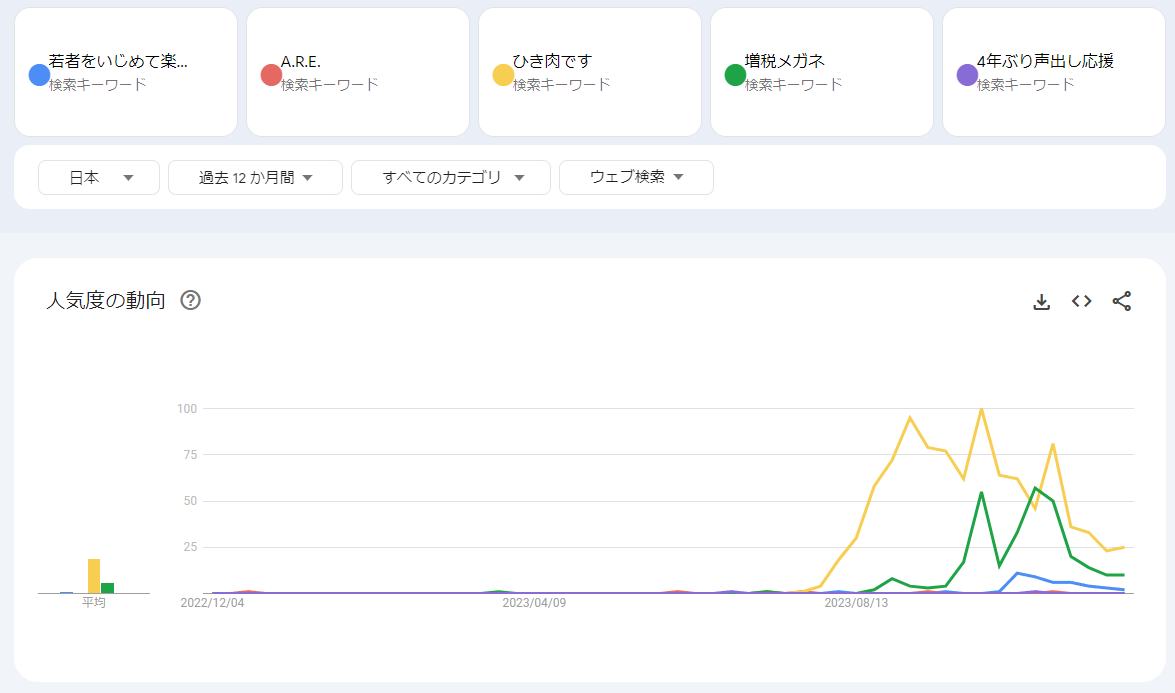The width and height of the screenshot is (1175, 693).
Task: Open the embed code icon
Action: point(1081,301)
